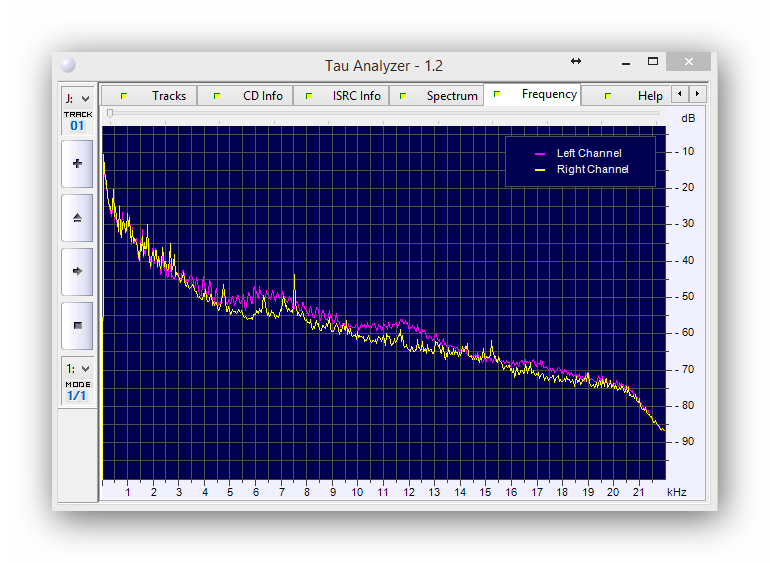Open the J: drive selection dropdown
770x563 pixels.
77,98
